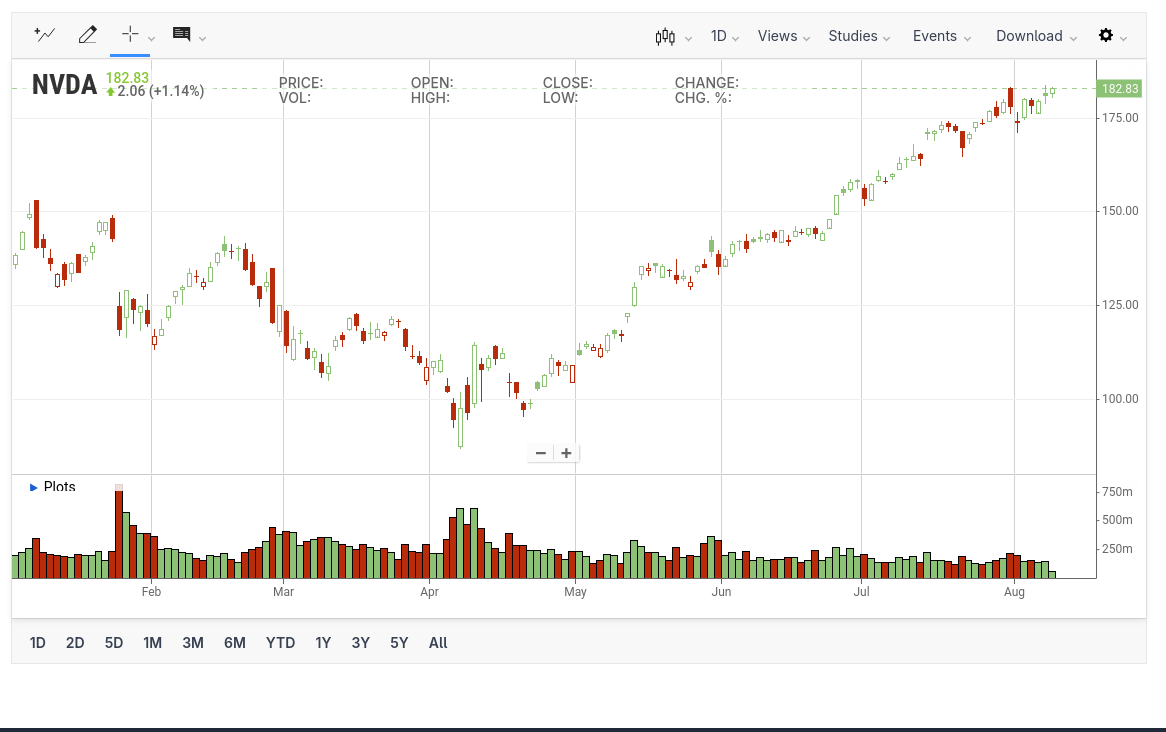This screenshot has height=732, width=1166.
Task: Click the Aug label on time axis
Action: pos(1014,591)
